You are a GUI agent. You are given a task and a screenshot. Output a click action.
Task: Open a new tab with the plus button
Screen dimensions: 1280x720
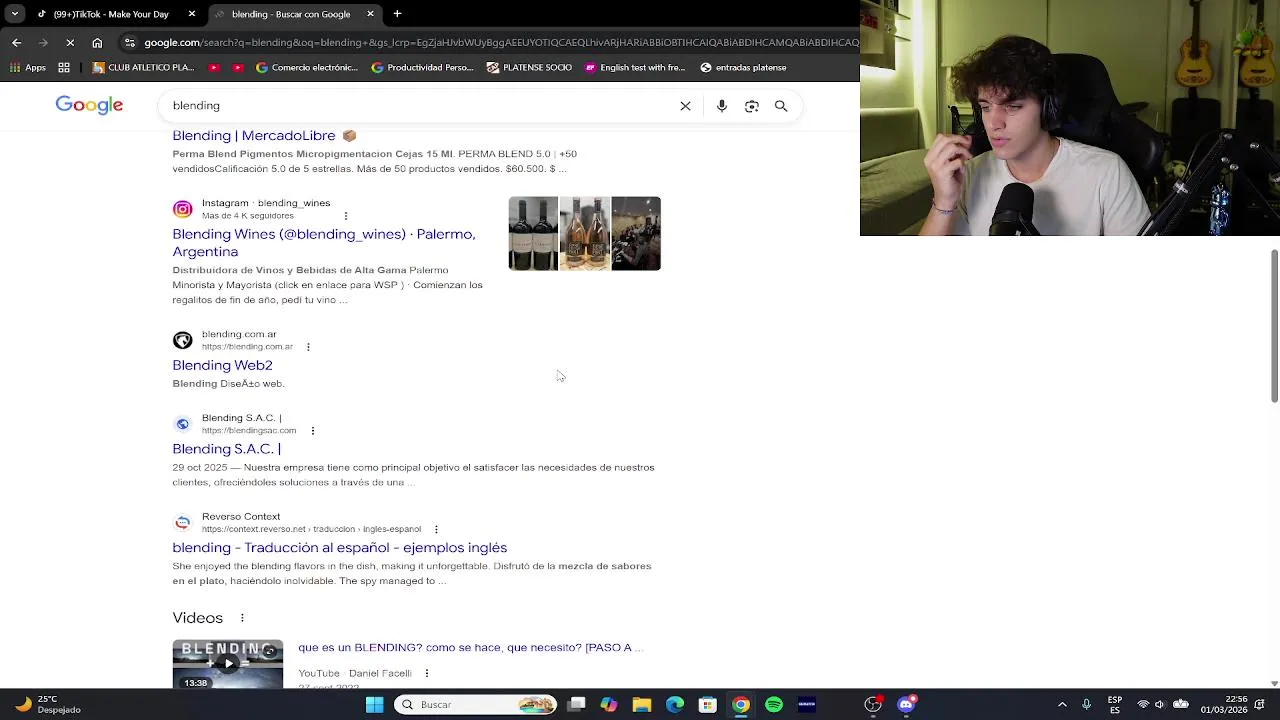tap(397, 14)
